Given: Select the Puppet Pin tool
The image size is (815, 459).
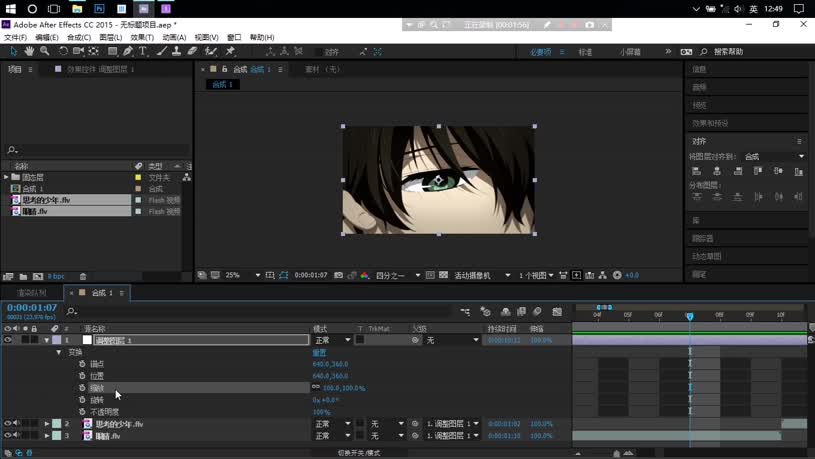Looking at the screenshot, I should coord(230,51).
